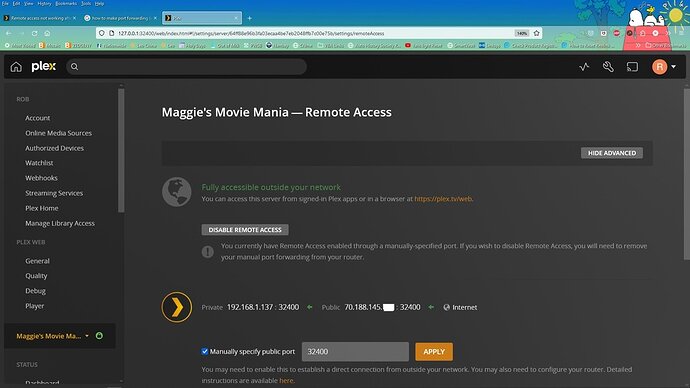Click the red adblock extension icon

click(x=617, y=33)
